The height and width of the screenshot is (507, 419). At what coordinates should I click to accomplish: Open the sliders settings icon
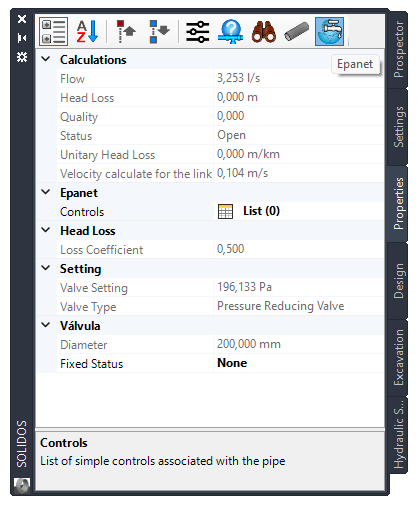[x=197, y=32]
